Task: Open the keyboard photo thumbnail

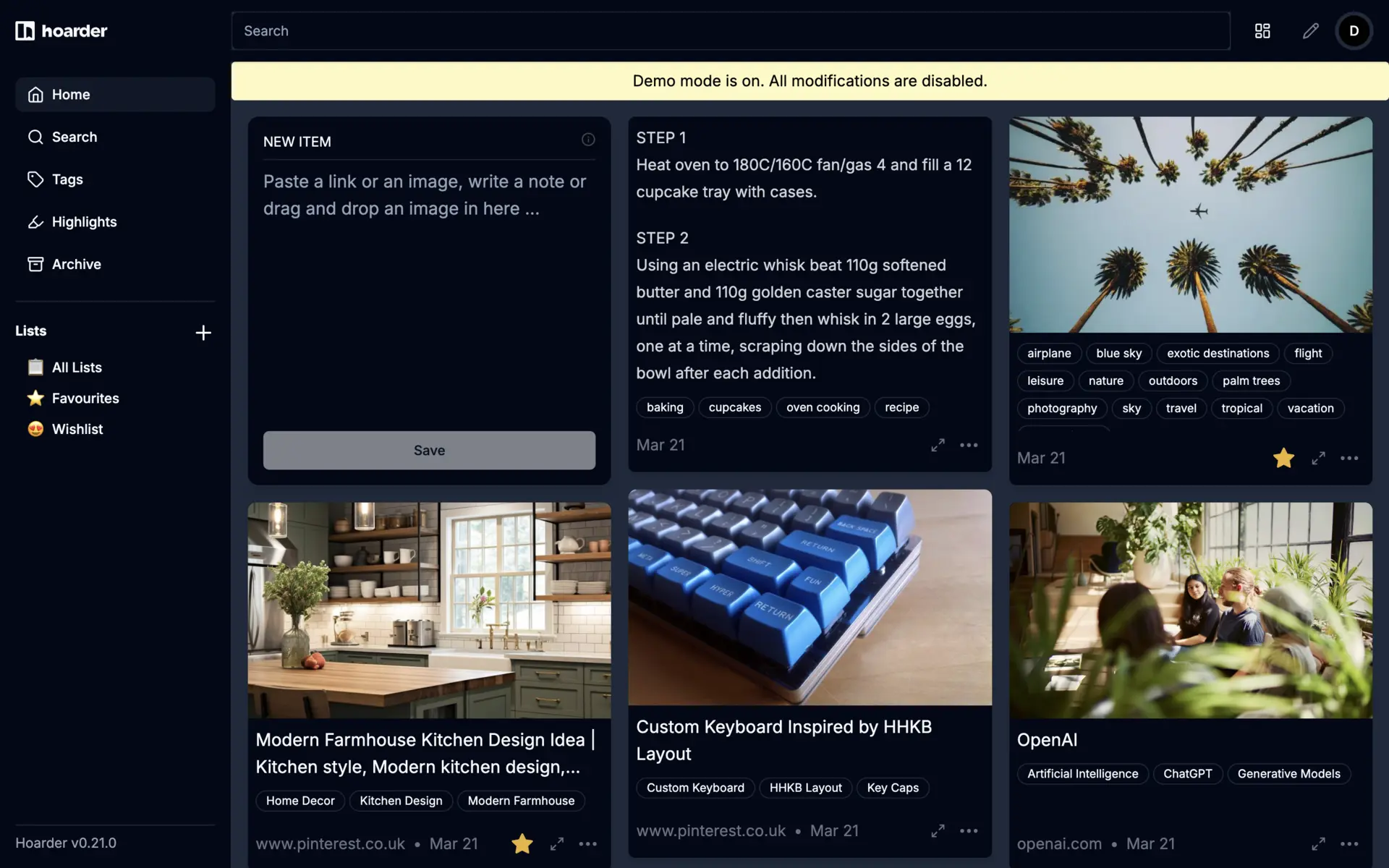Action: coord(810,597)
